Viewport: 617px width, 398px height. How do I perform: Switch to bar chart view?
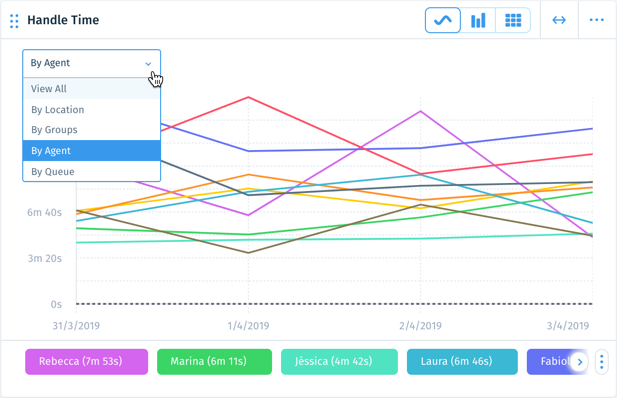(478, 20)
